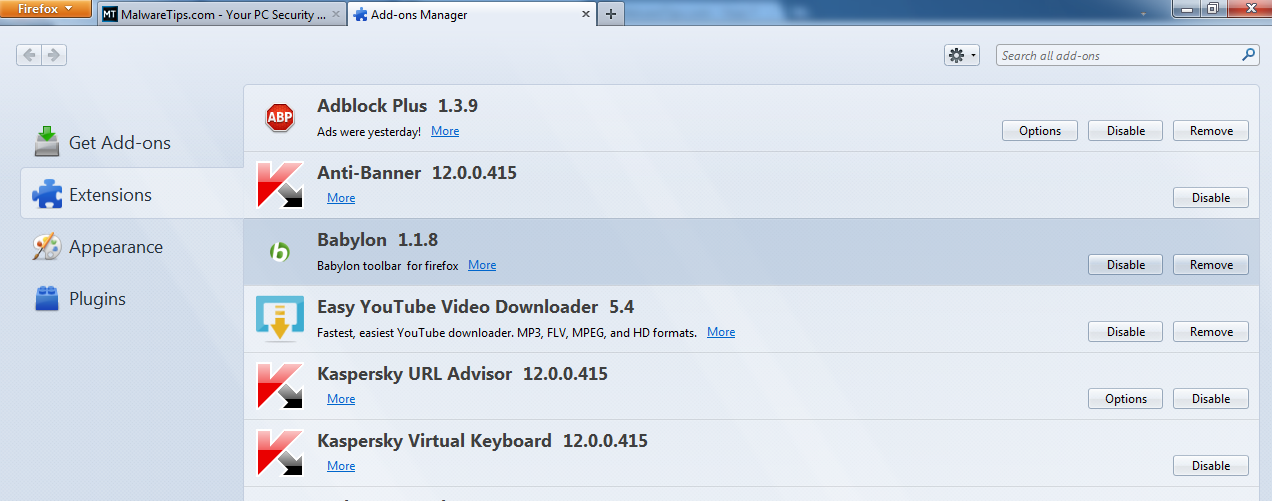Viewport: 1272px width, 501px height.
Task: Click the Adblock Plus ABP icon
Action: [280, 118]
